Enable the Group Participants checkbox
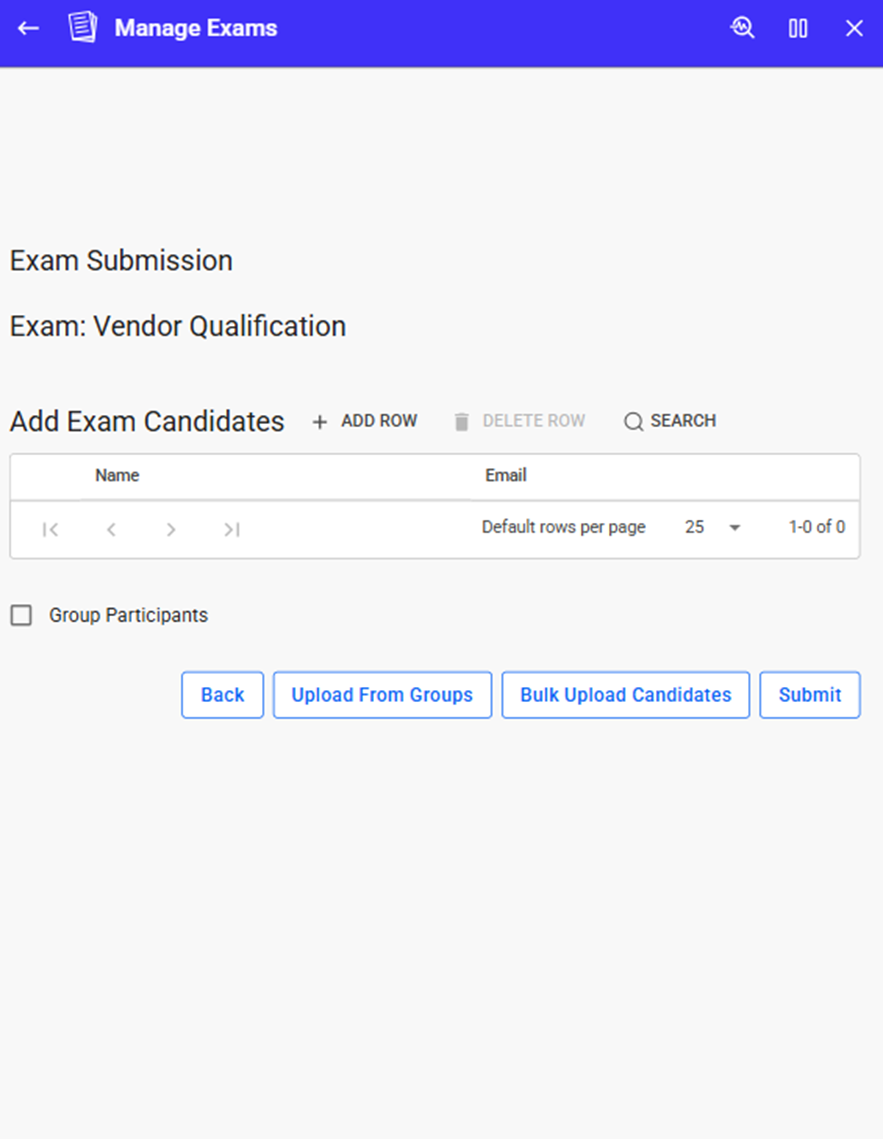Screen dimensions: 883x1139 click(x=21, y=616)
